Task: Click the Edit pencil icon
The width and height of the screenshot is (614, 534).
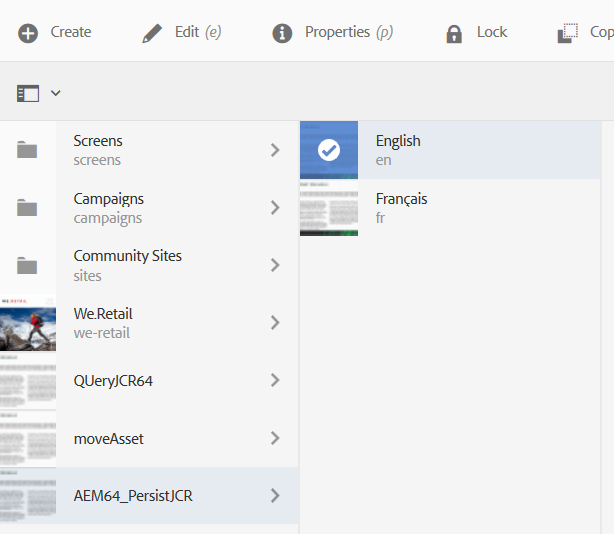Action: pyautogui.click(x=152, y=33)
